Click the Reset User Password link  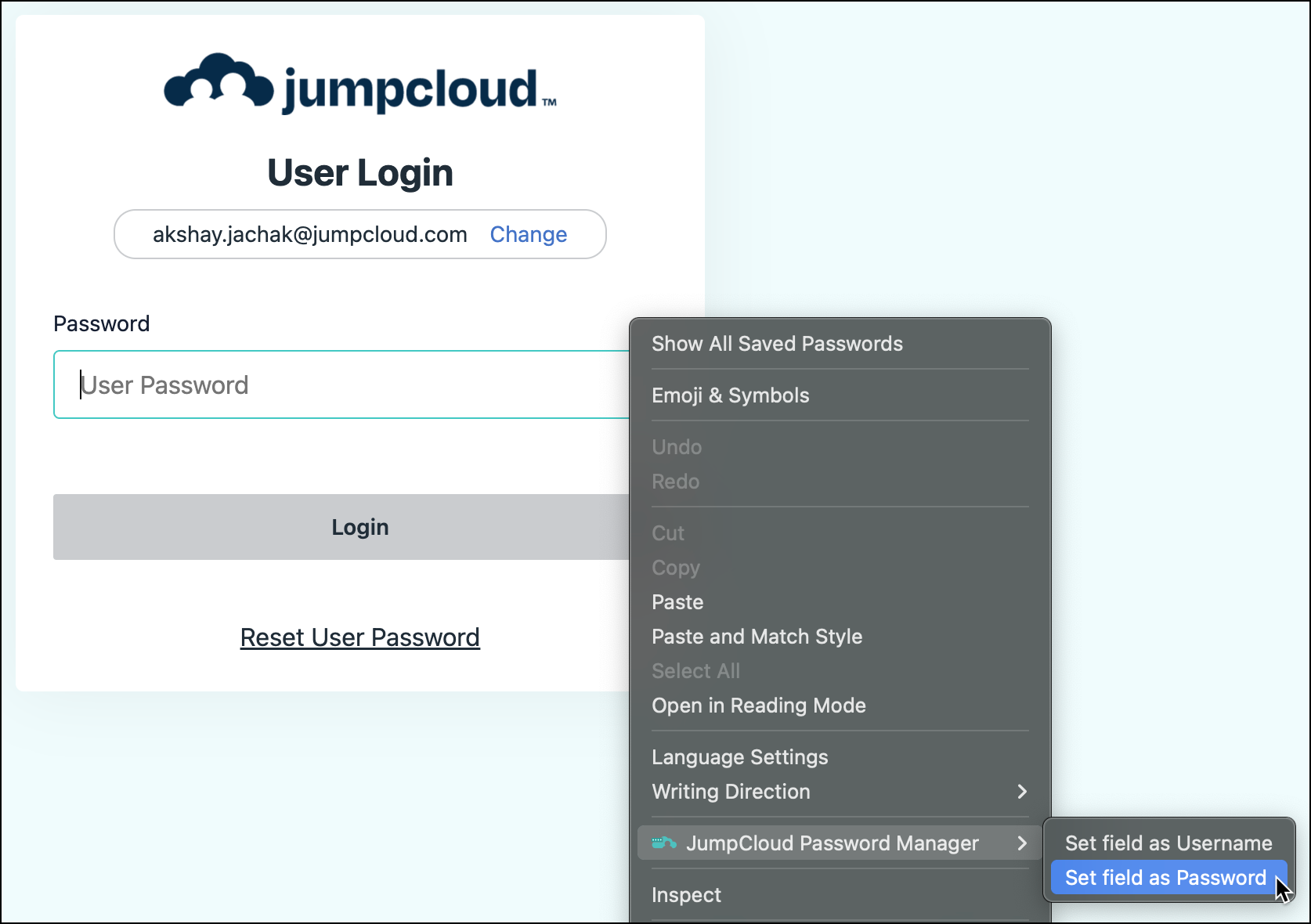(x=359, y=637)
